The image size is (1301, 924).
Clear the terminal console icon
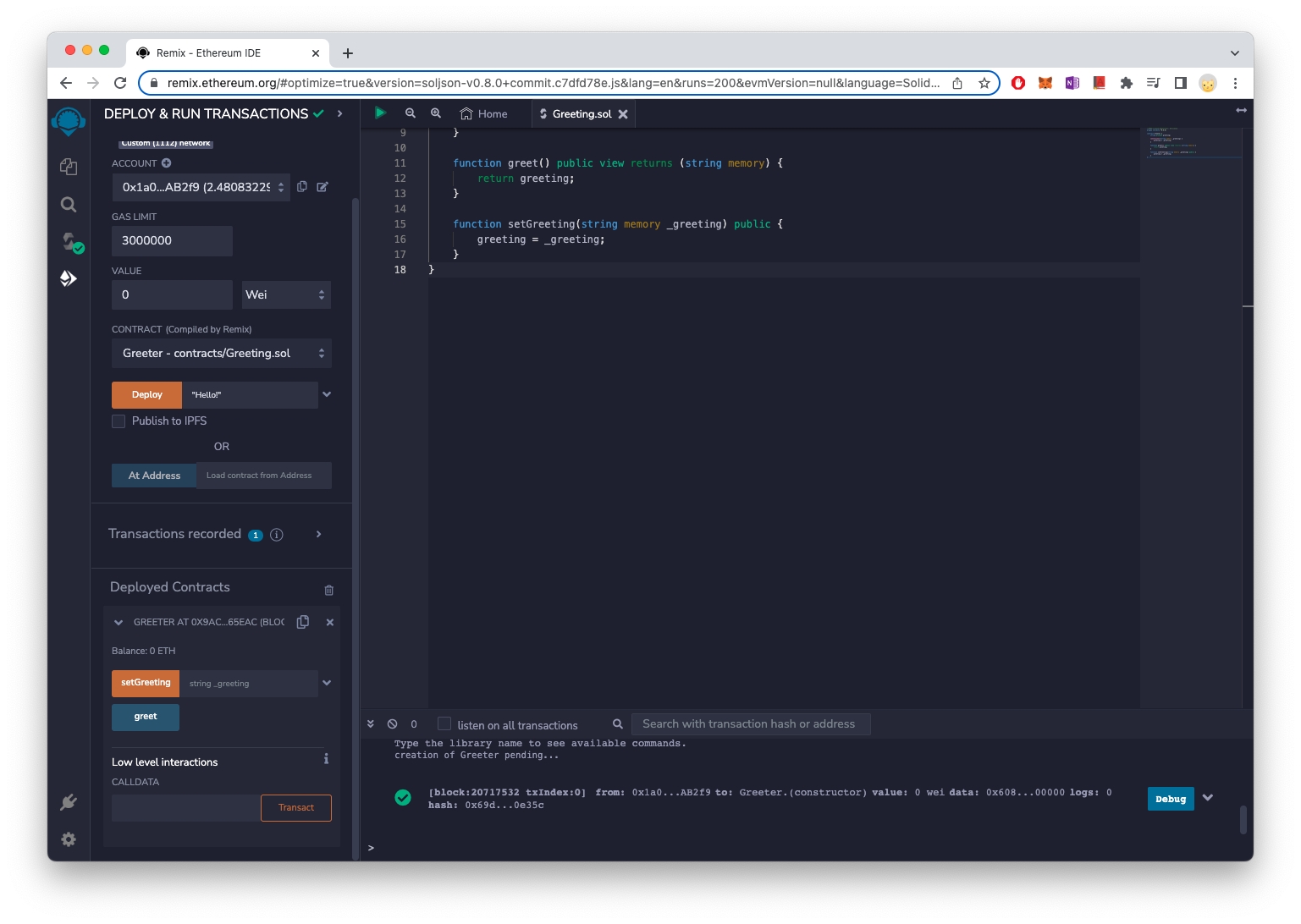pyautogui.click(x=392, y=724)
